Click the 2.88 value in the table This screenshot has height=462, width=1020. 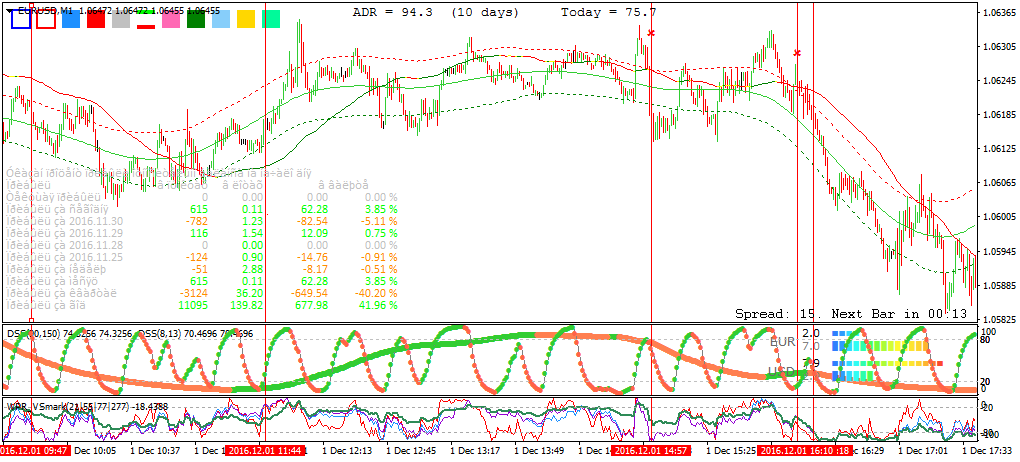pyautogui.click(x=251, y=269)
